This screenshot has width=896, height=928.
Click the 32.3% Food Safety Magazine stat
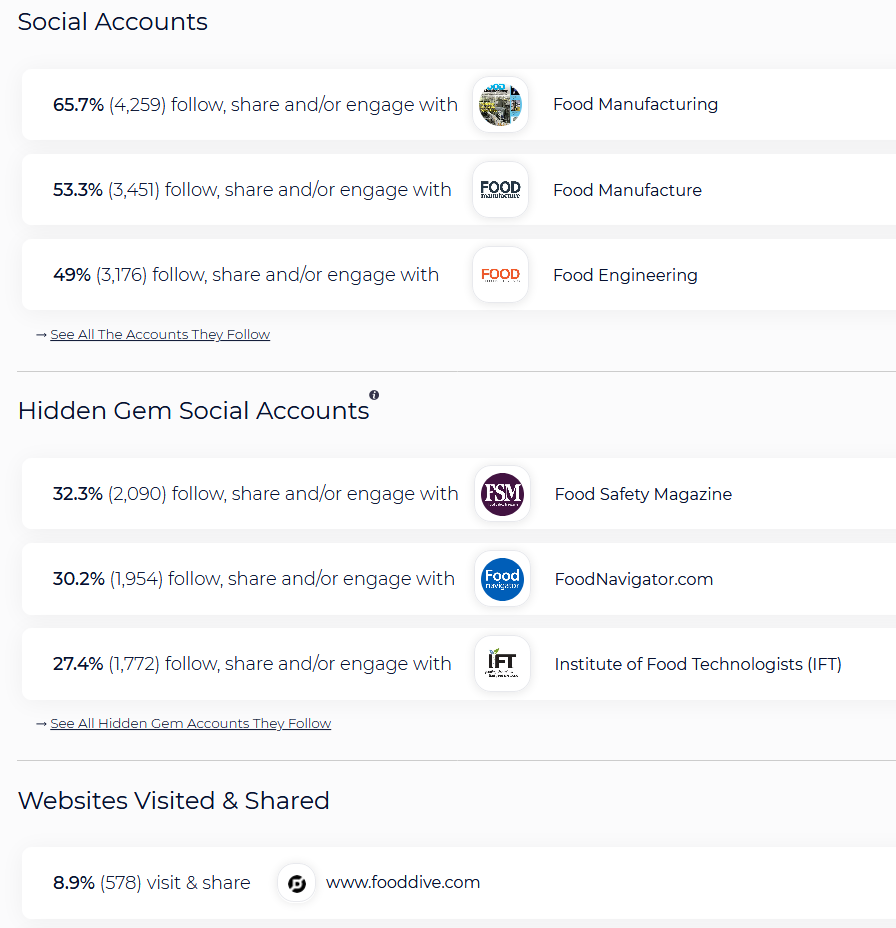coord(256,494)
